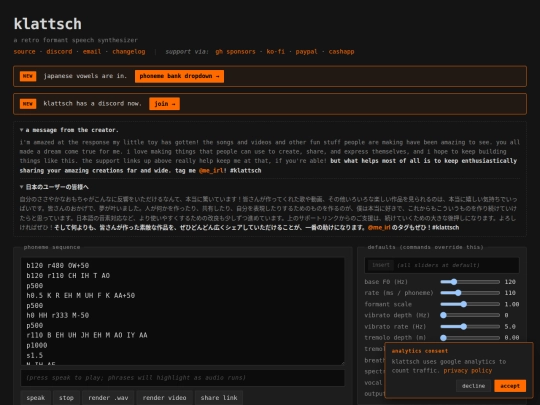The width and height of the screenshot is (540, 405).
Task: Click the playback status line below the sequence
Action: pyautogui.click(x=183, y=378)
